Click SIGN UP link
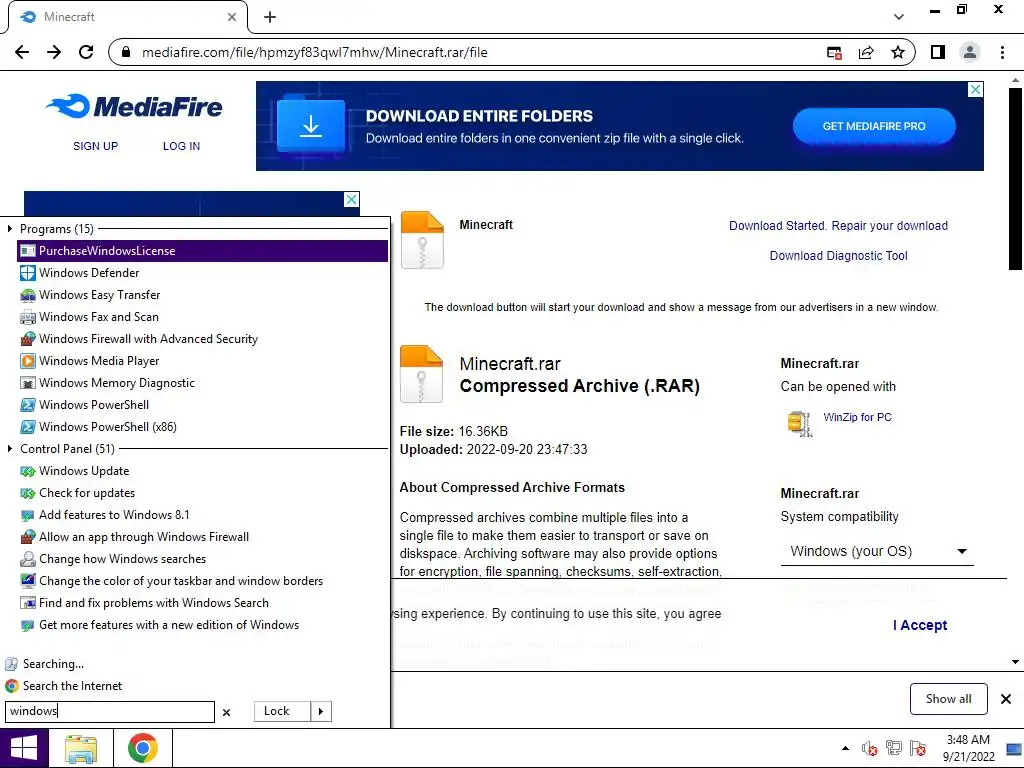 pos(95,146)
